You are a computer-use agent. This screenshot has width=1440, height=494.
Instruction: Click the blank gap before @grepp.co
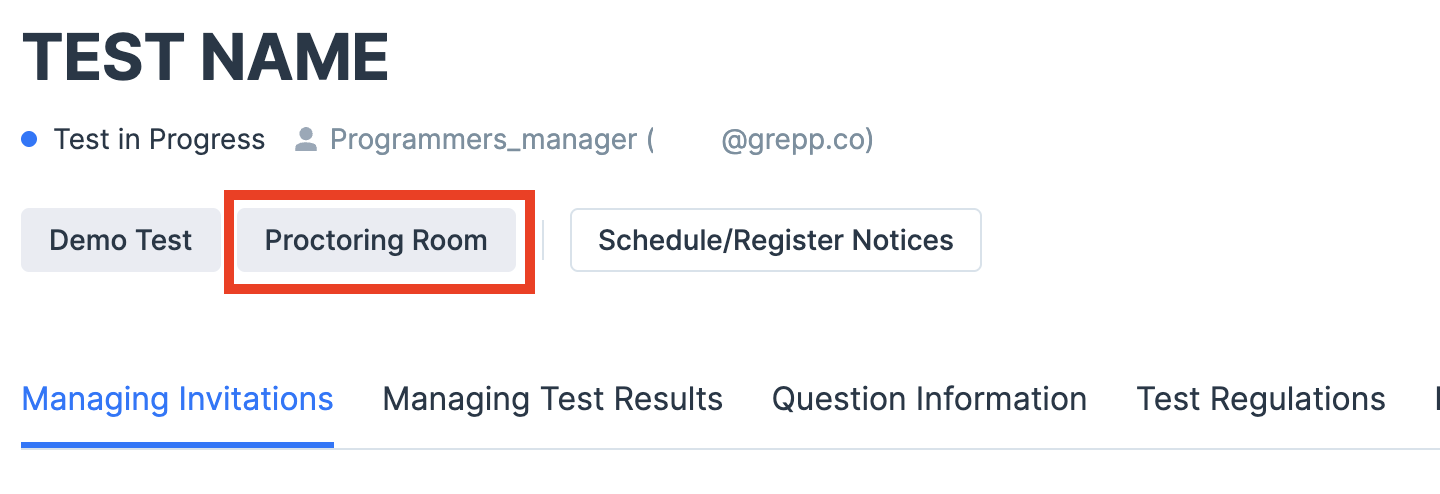click(688, 140)
